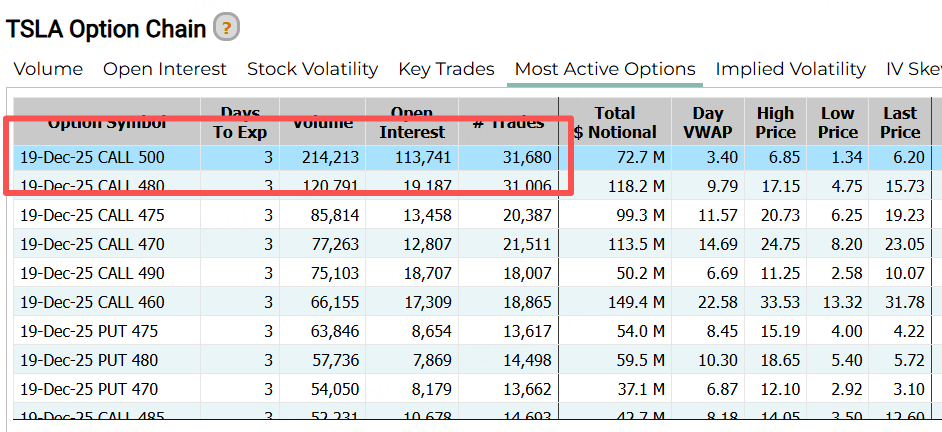The height and width of the screenshot is (432, 942).
Task: Click the 19-Dec-25 PUT 475 symbol
Action: pos(89,331)
